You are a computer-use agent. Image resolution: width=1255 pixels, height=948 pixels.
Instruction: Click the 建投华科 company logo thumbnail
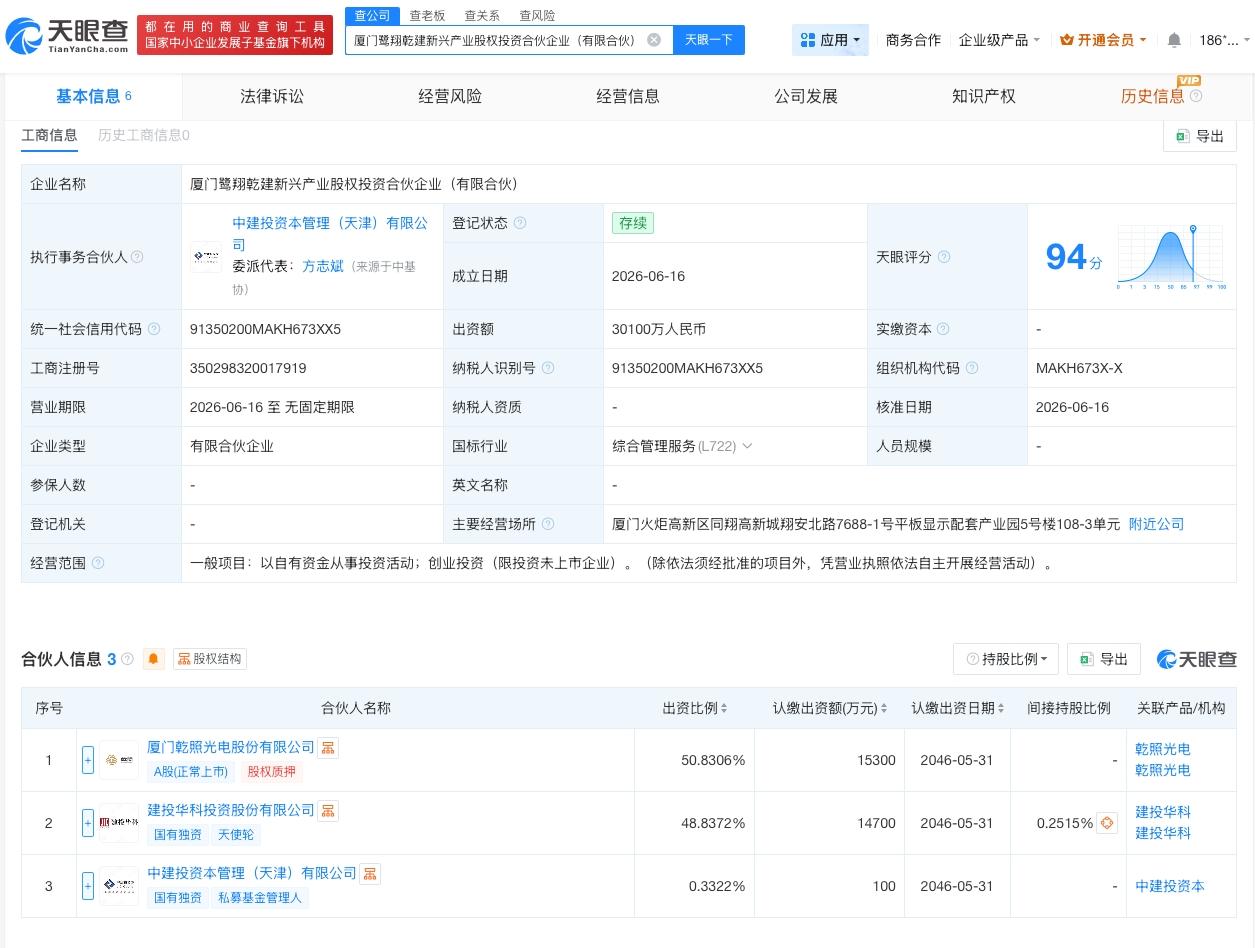[x=119, y=823]
